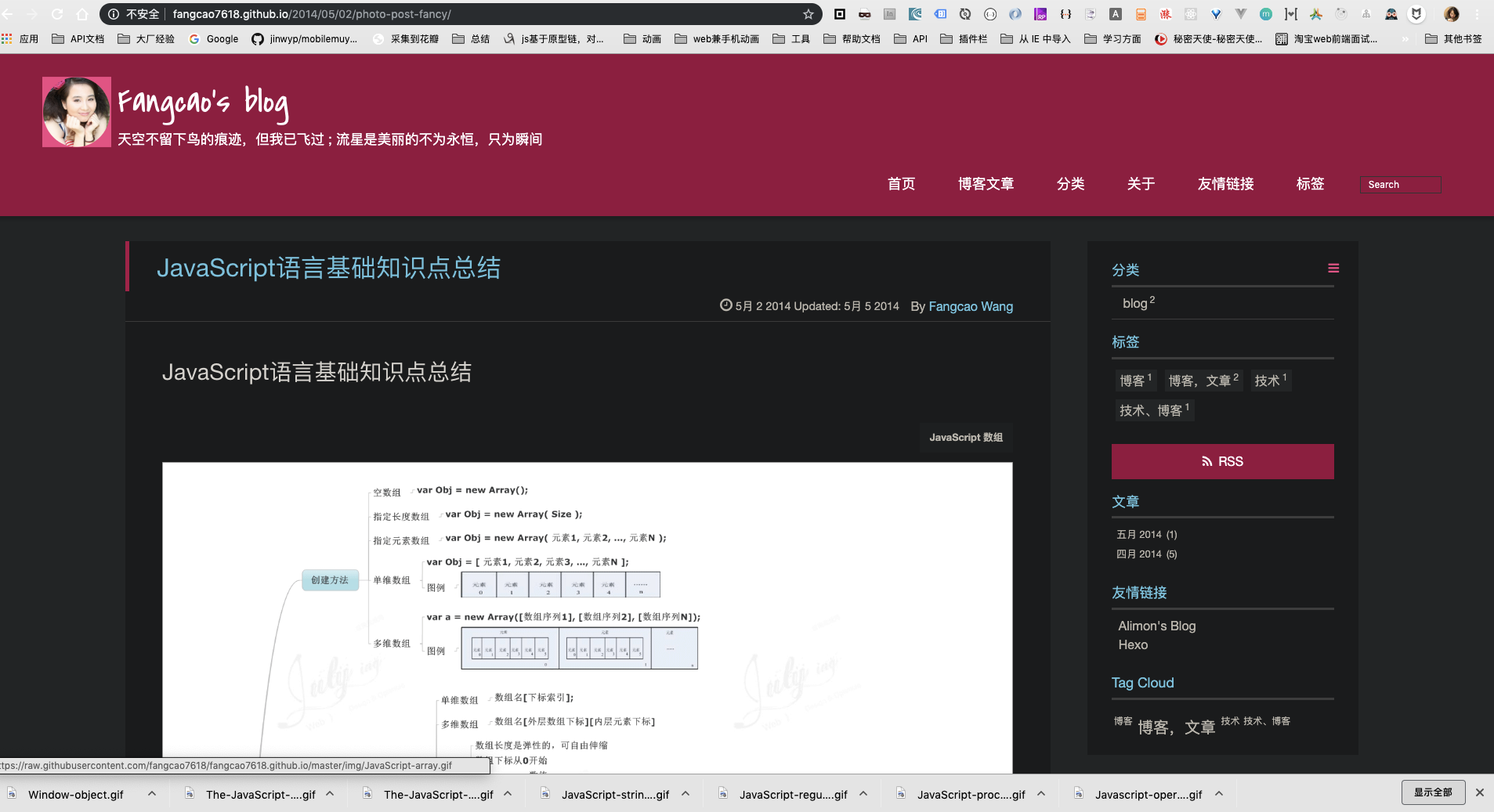1494x812 pixels.
Task: Open the 淘宝web前端面试 bookmark
Action: [1326, 39]
